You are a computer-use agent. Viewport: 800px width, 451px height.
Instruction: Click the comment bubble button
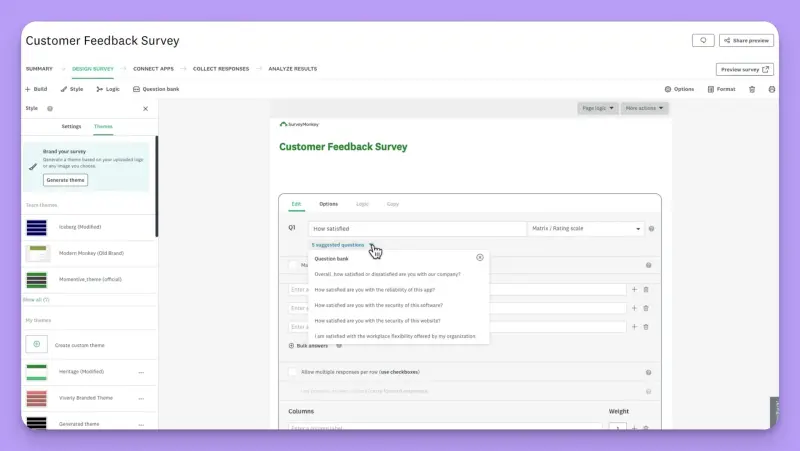[703, 40]
